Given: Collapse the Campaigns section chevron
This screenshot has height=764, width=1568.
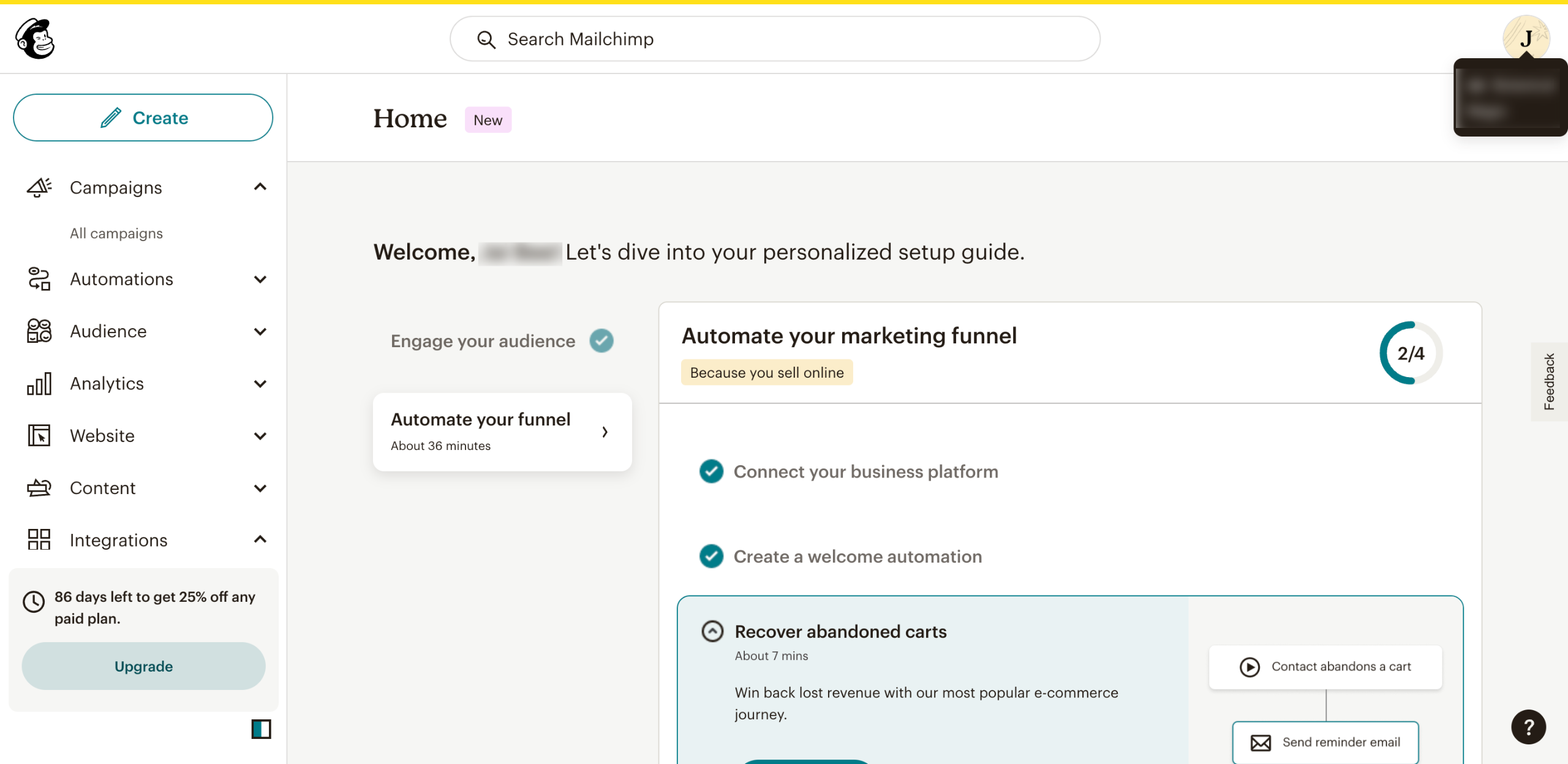Looking at the screenshot, I should 260,187.
